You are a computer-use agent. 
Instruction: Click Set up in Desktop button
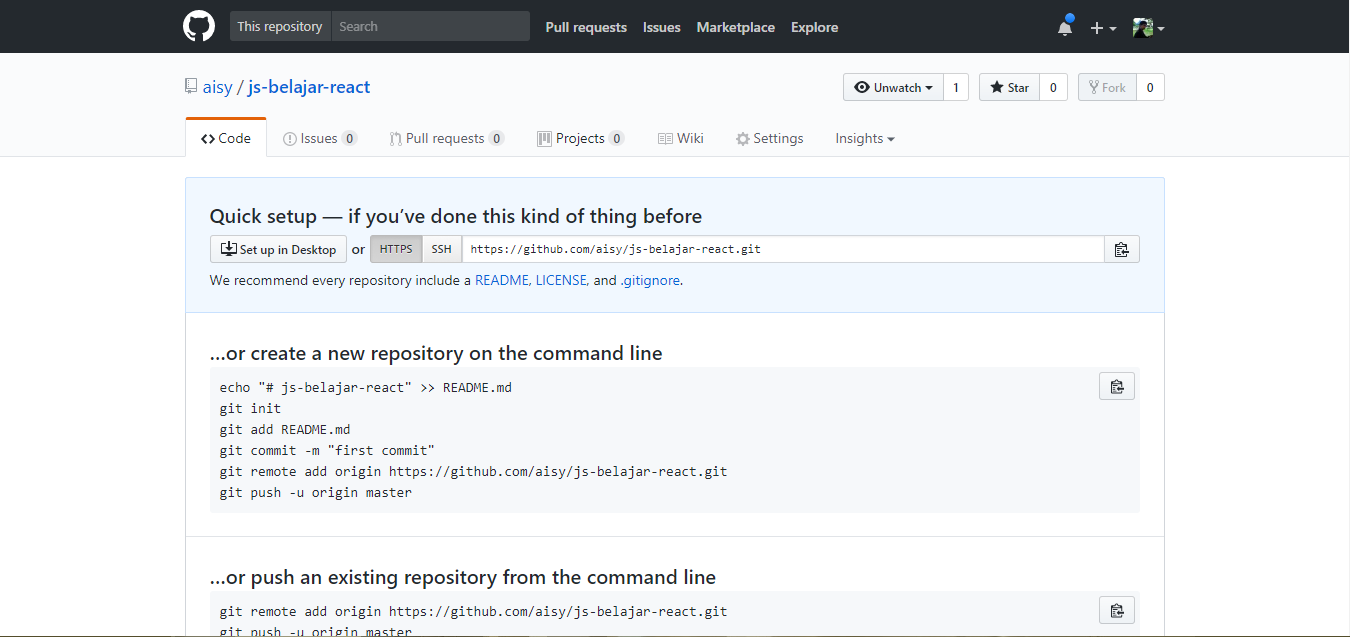pyautogui.click(x=278, y=250)
